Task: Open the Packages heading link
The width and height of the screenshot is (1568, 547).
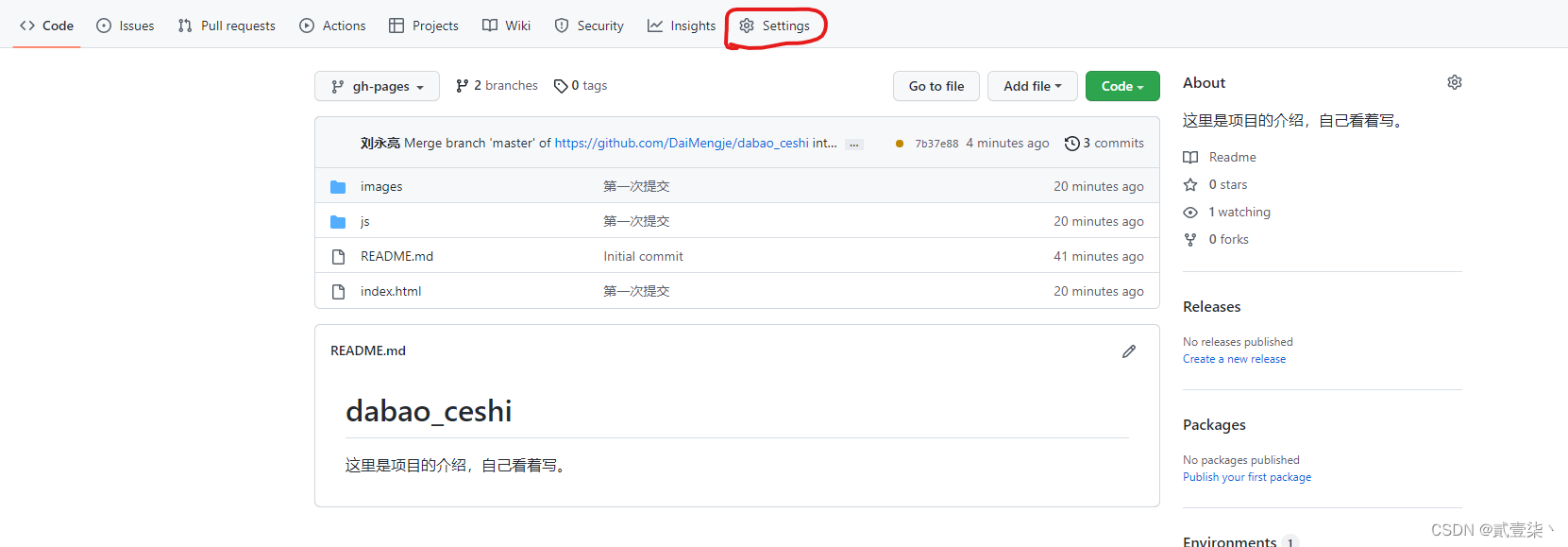Action: click(1214, 425)
